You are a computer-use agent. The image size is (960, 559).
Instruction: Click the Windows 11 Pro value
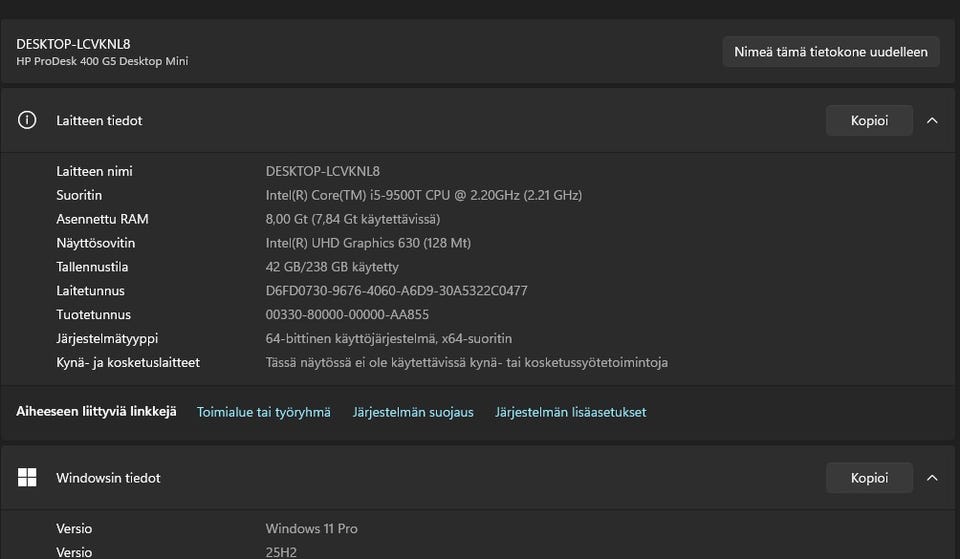pyautogui.click(x=312, y=528)
